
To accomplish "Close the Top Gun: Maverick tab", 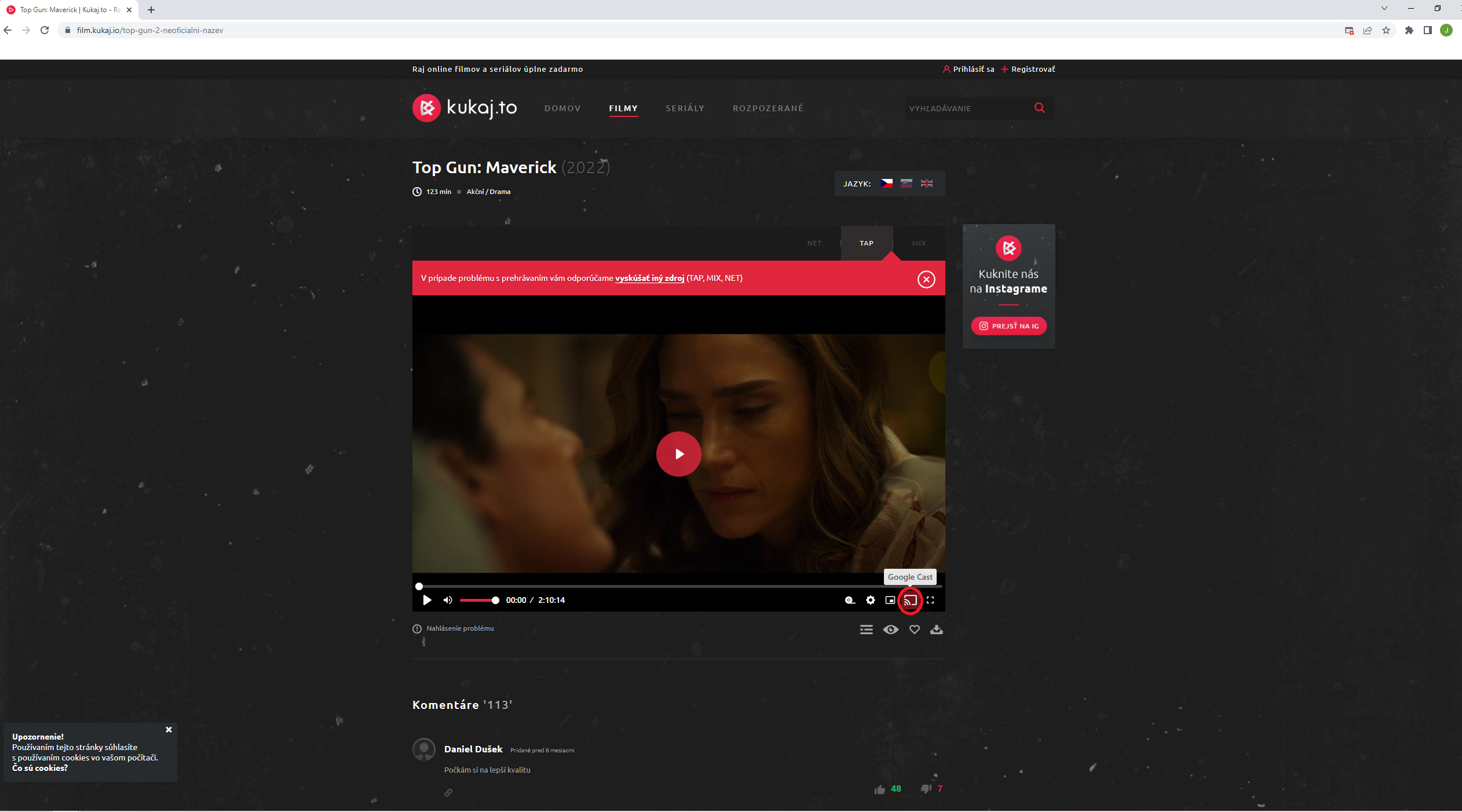I will [129, 10].
